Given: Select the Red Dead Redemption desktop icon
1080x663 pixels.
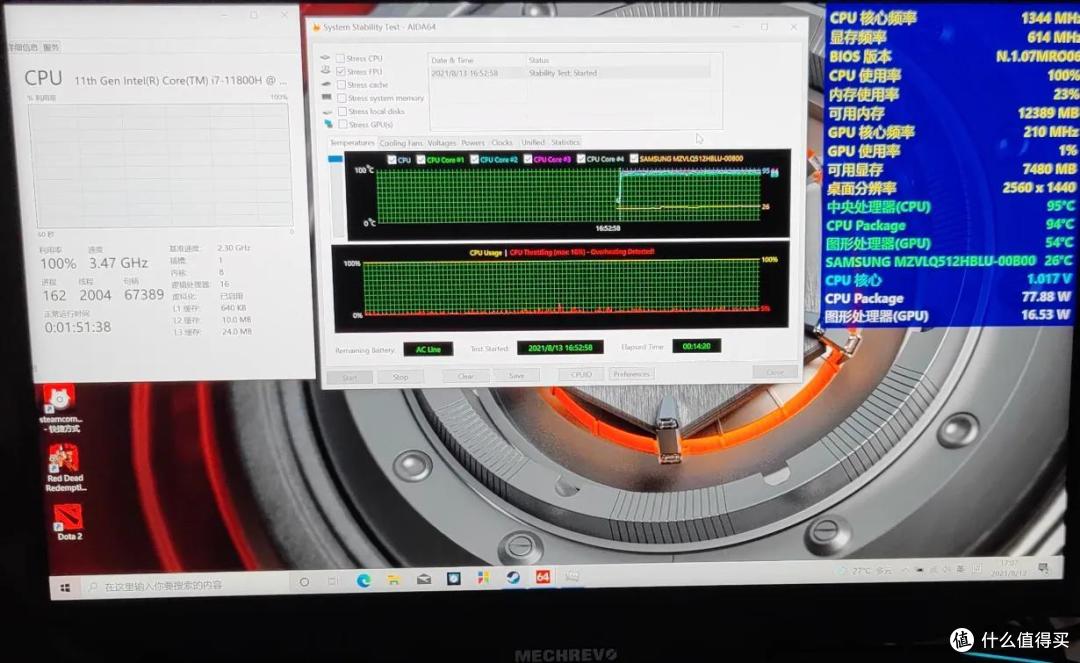Looking at the screenshot, I should coord(65,467).
